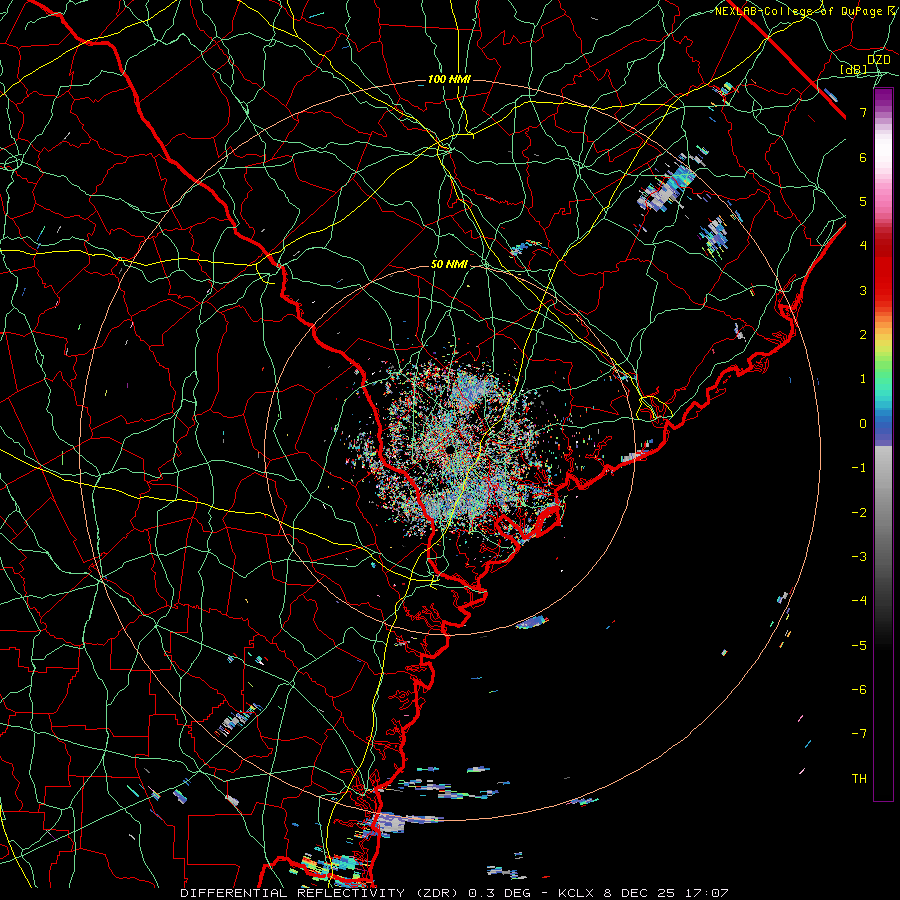Viewport: 900px width, 900px height.
Task: Click the TH label on the color scale
Action: click(859, 779)
